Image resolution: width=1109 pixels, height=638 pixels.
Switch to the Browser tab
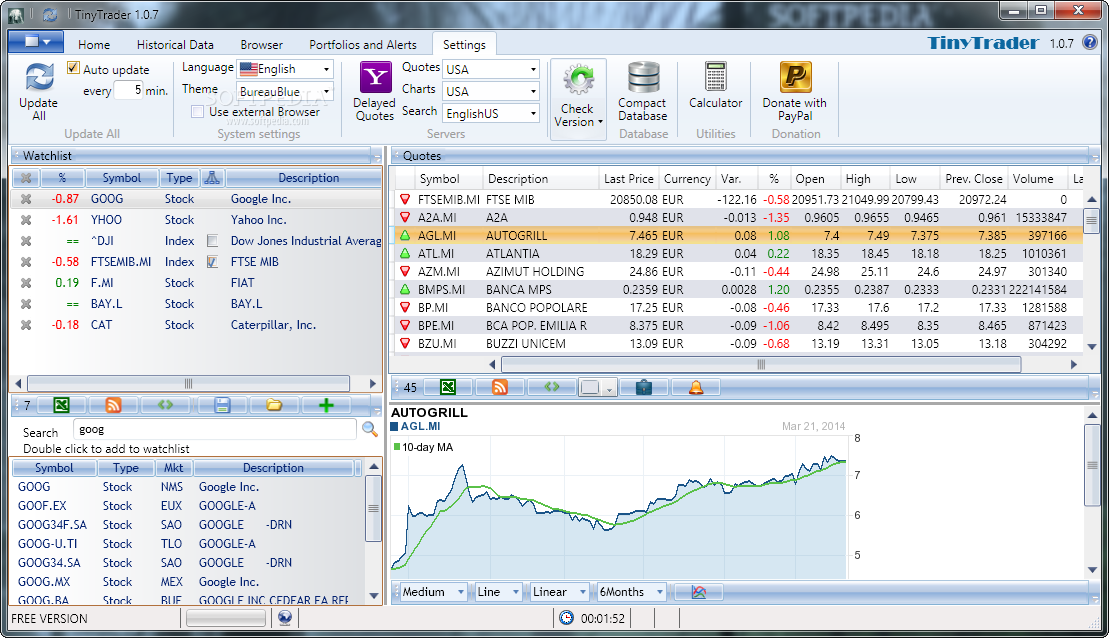tap(262, 45)
